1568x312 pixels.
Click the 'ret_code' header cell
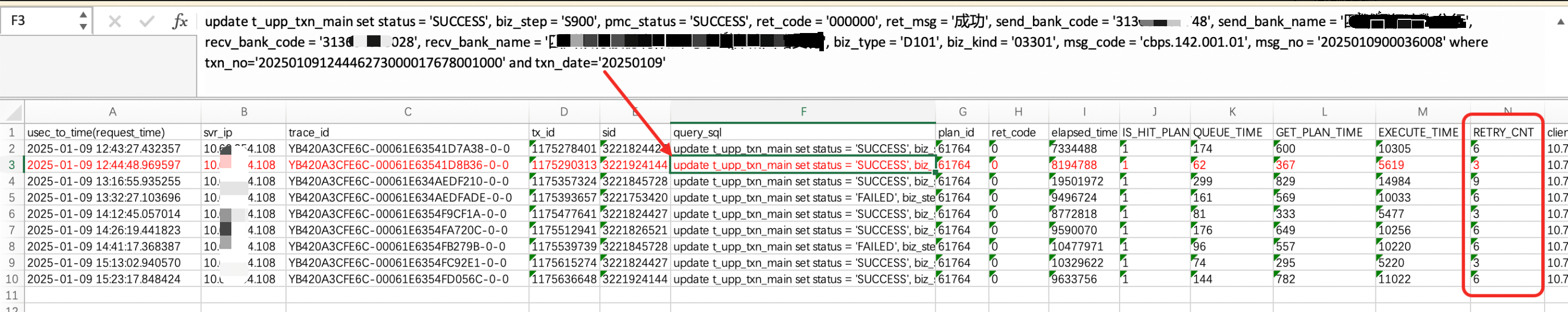click(x=1018, y=133)
